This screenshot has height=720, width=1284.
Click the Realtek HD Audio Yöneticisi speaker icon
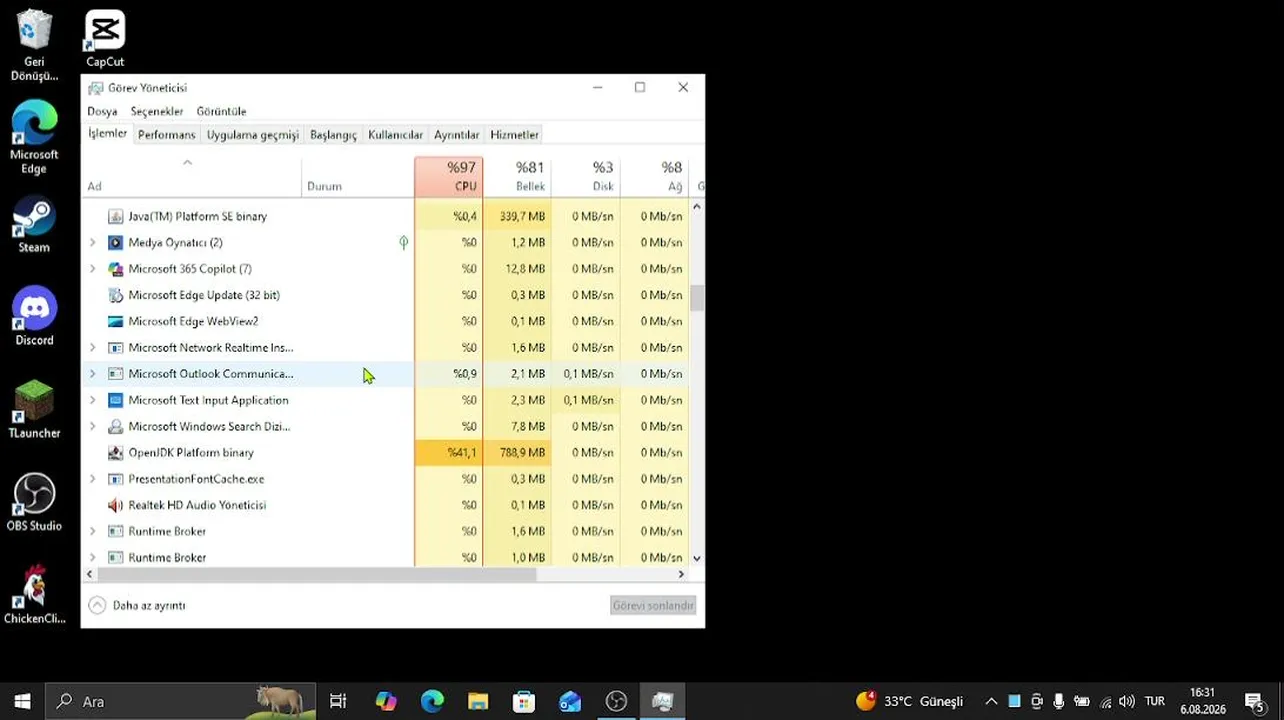[115, 505]
